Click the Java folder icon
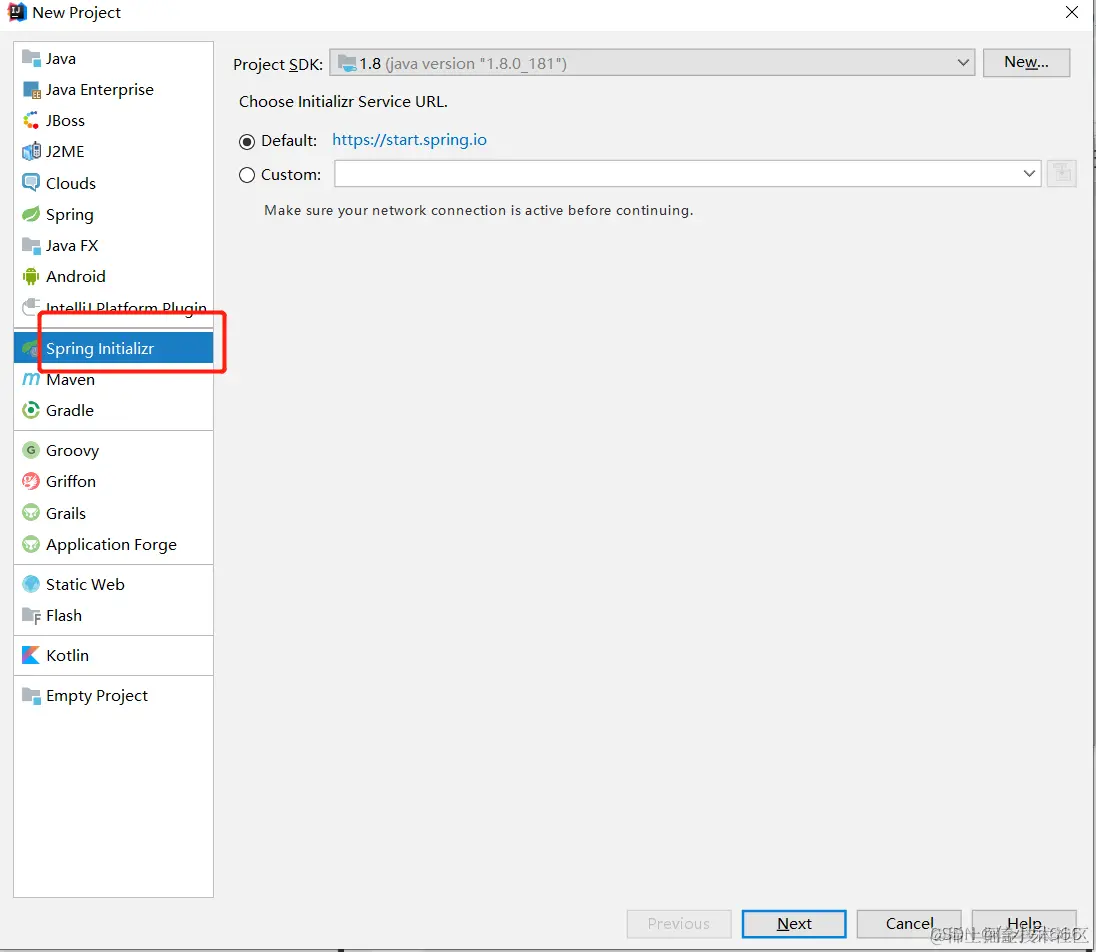 click(31, 58)
